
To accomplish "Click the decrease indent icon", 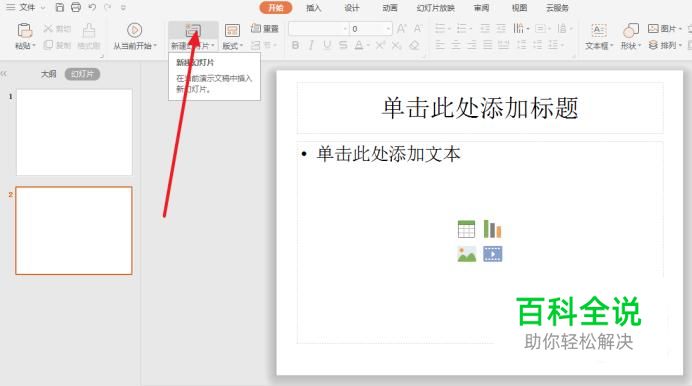I will (485, 29).
